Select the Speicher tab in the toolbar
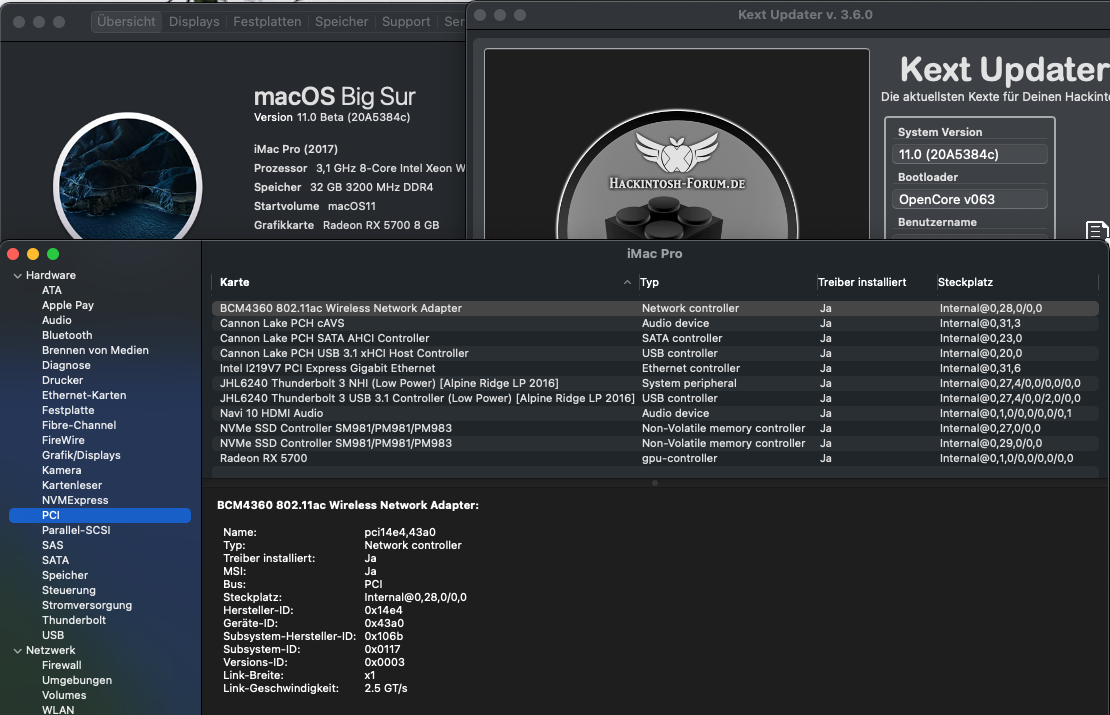1110x715 pixels. point(342,21)
